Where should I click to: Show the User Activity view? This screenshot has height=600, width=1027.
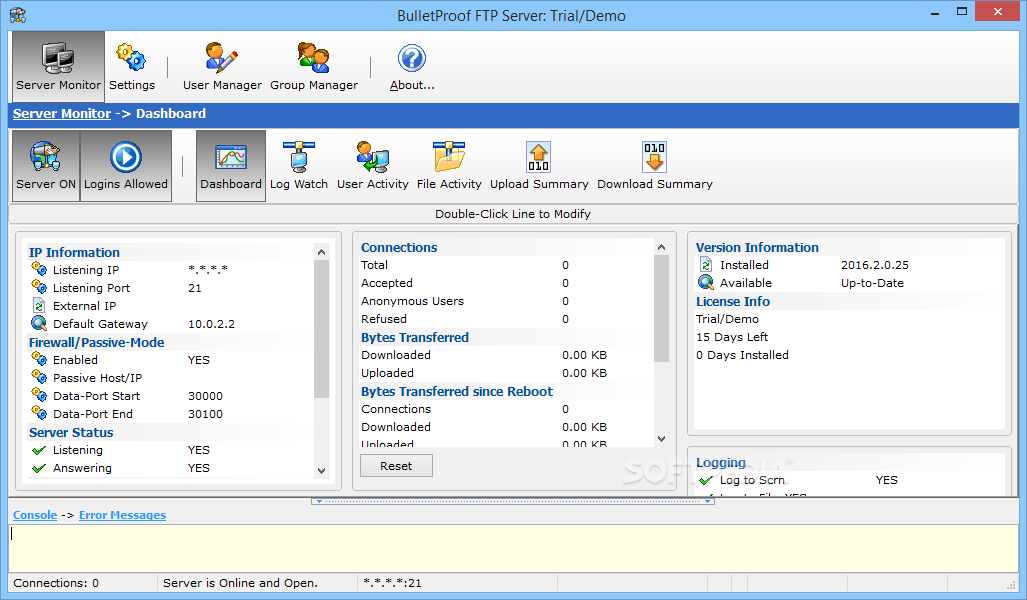tap(373, 166)
